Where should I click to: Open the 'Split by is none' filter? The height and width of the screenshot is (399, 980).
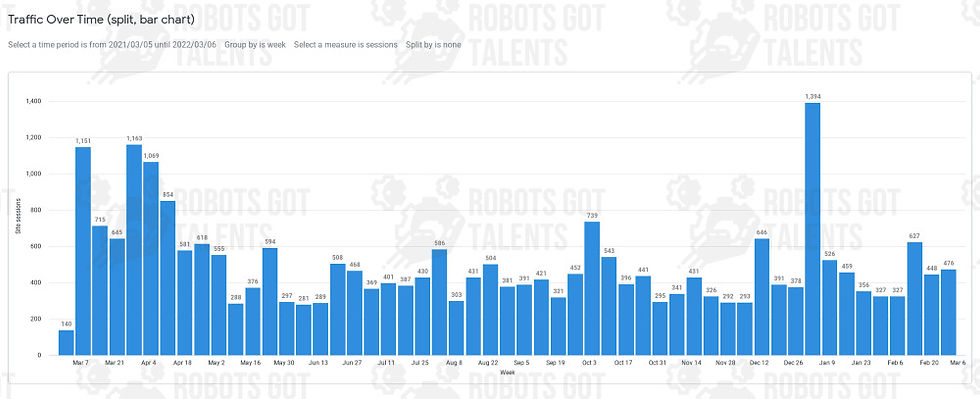coord(433,45)
